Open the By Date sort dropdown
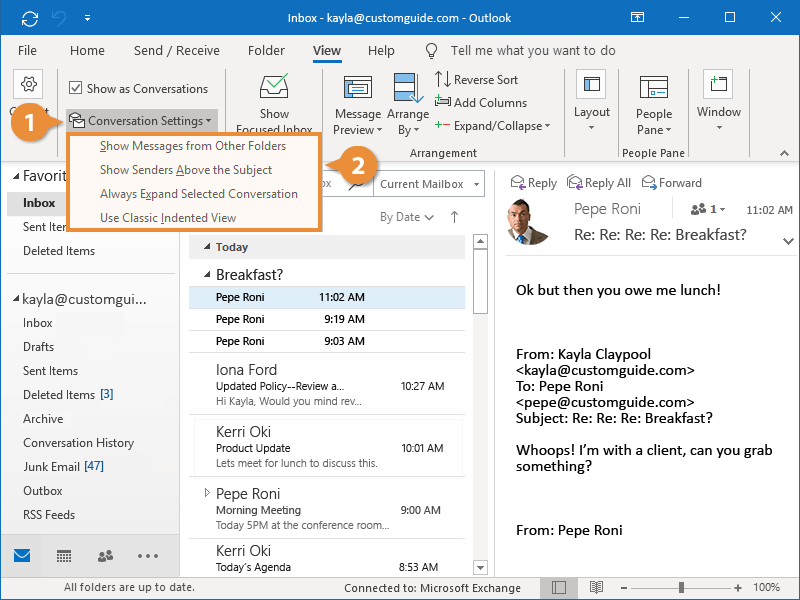 [x=407, y=217]
